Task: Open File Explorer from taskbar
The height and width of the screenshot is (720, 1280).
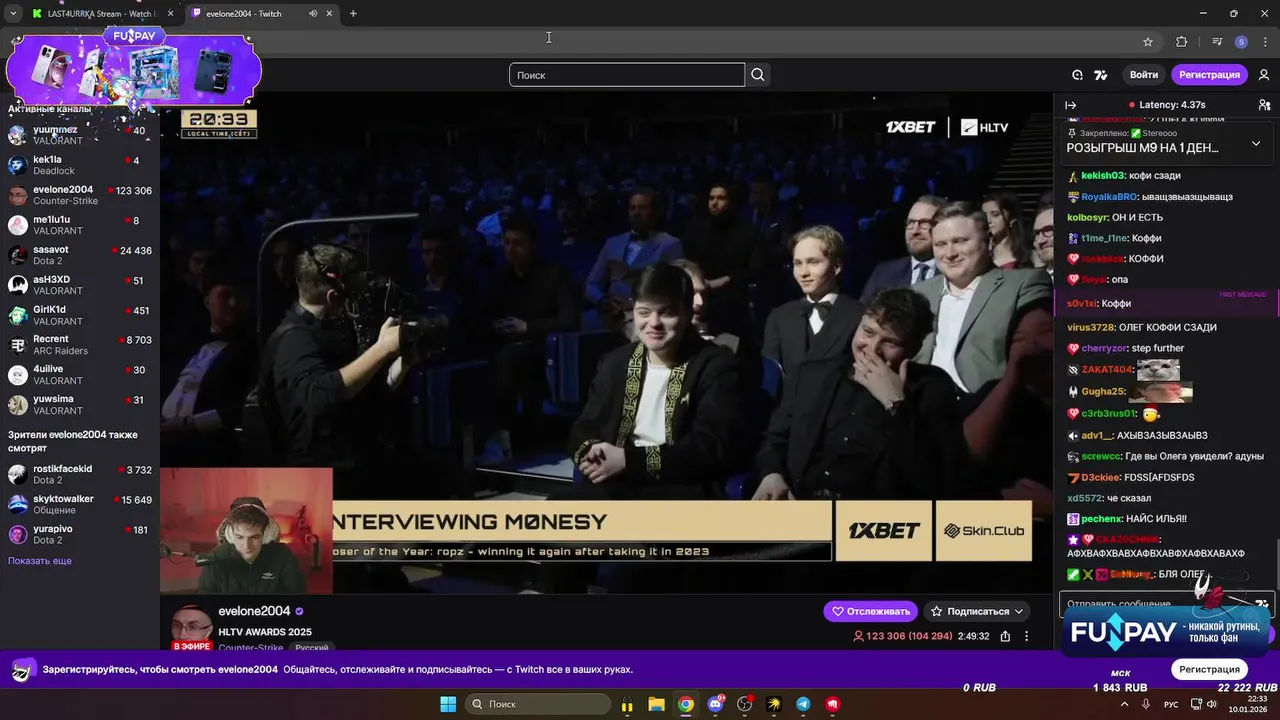Action: coord(657,704)
